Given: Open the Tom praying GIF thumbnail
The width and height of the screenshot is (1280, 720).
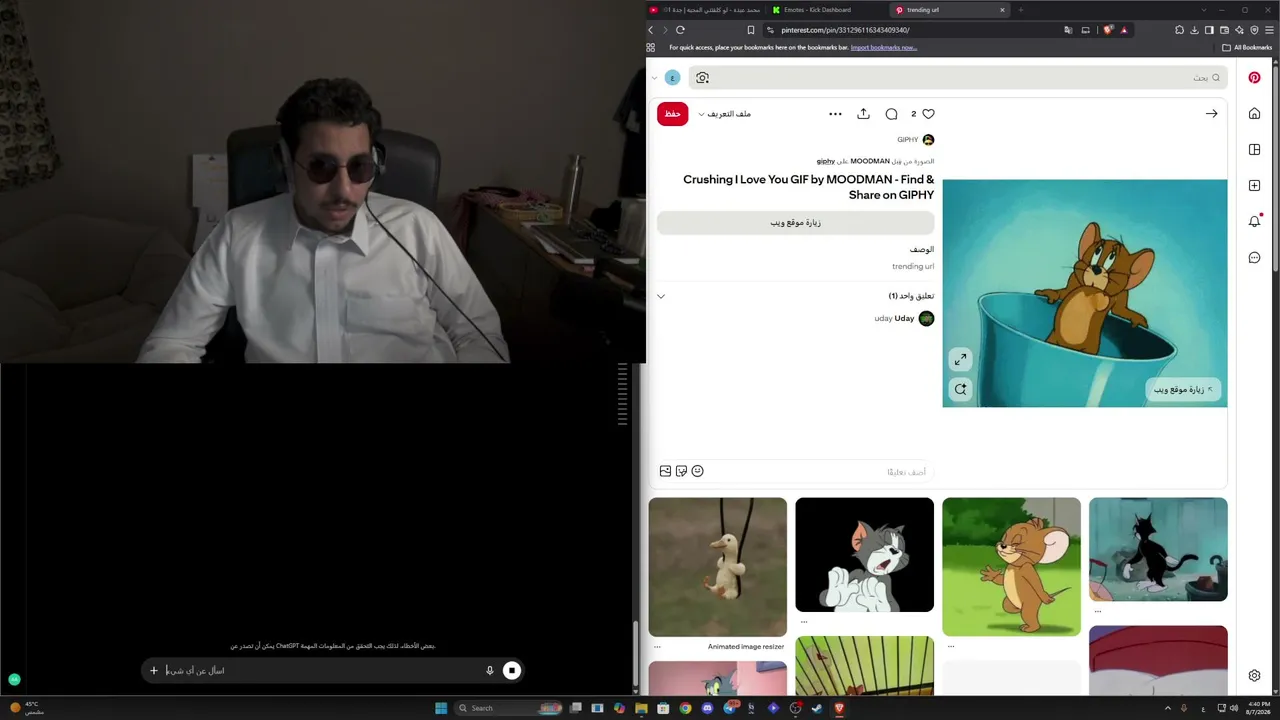Looking at the screenshot, I should [x=864, y=555].
